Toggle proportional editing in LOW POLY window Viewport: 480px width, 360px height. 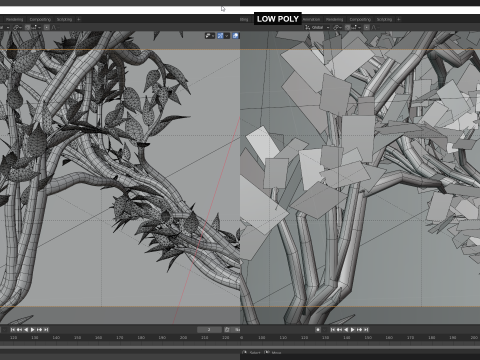pyautogui.click(x=366, y=27)
